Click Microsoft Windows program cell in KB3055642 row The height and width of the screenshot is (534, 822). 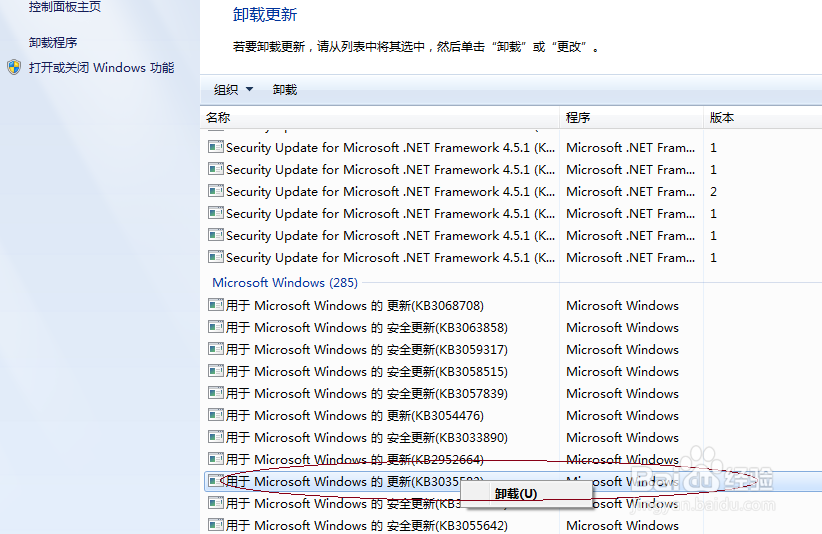pyautogui.click(x=622, y=525)
